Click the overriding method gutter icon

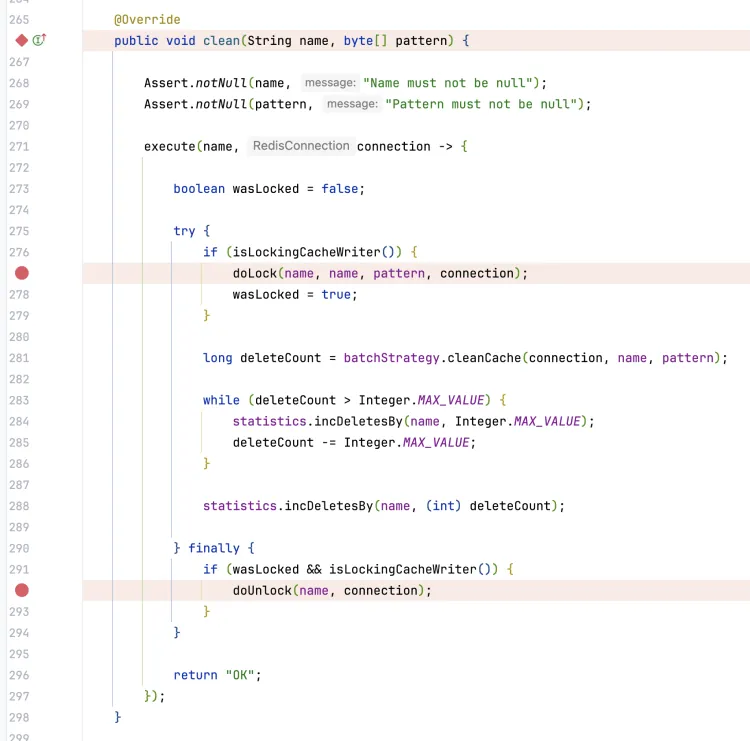[x=40, y=41]
